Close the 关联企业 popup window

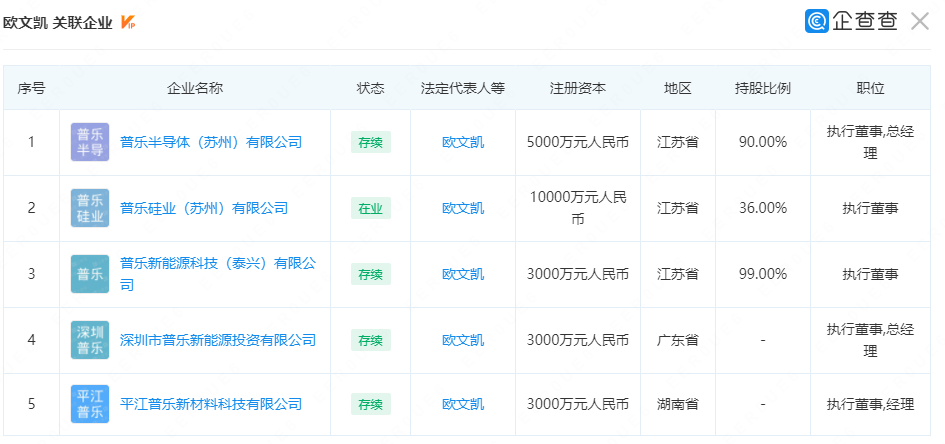pos(920,21)
